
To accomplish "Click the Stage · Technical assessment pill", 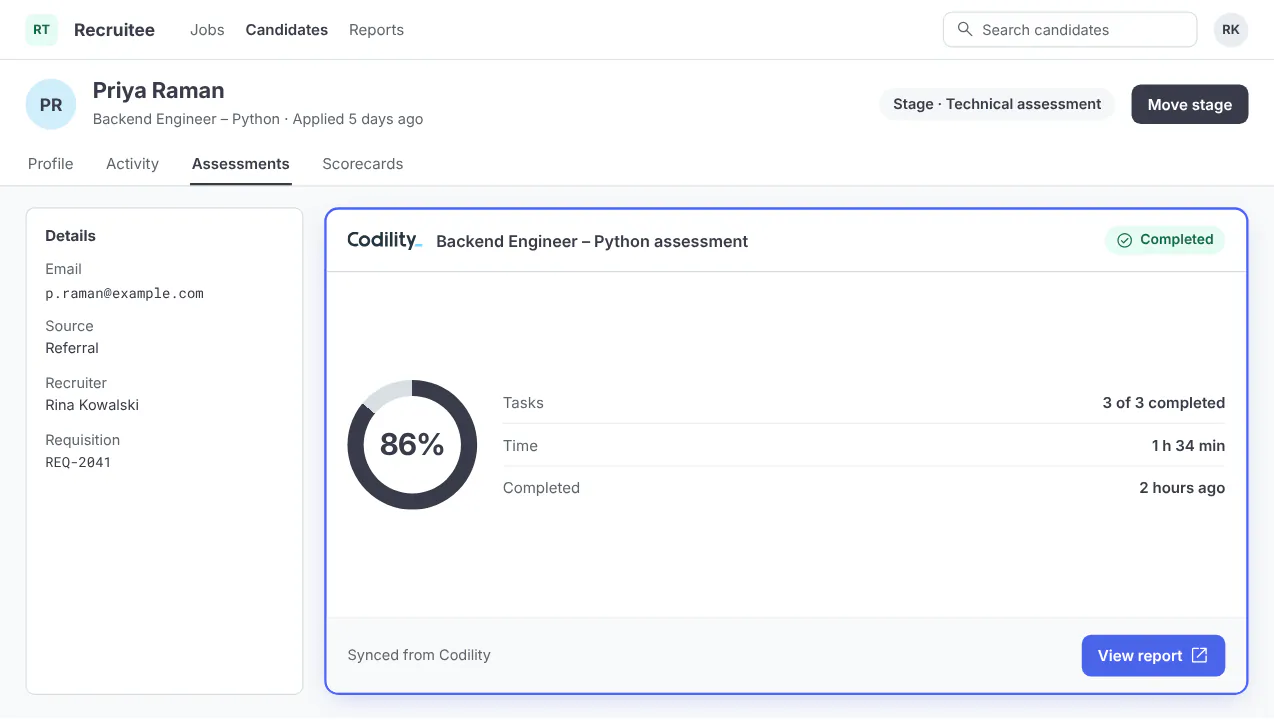I will click(x=997, y=104).
